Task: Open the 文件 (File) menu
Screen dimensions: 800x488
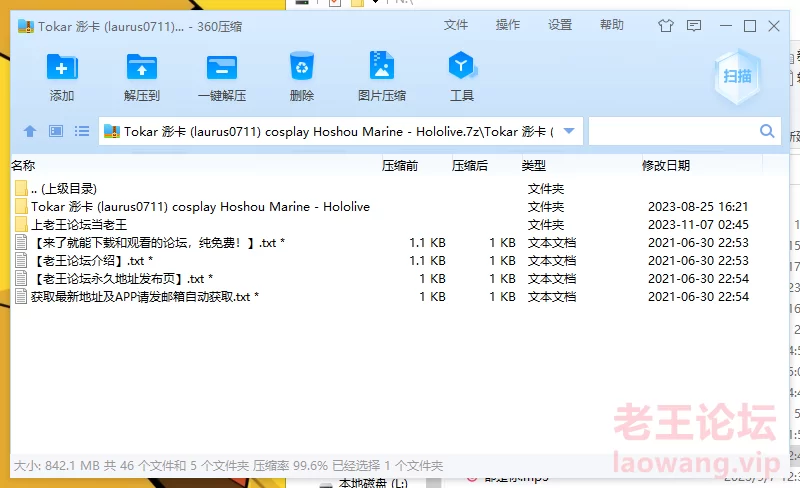Action: coord(456,25)
